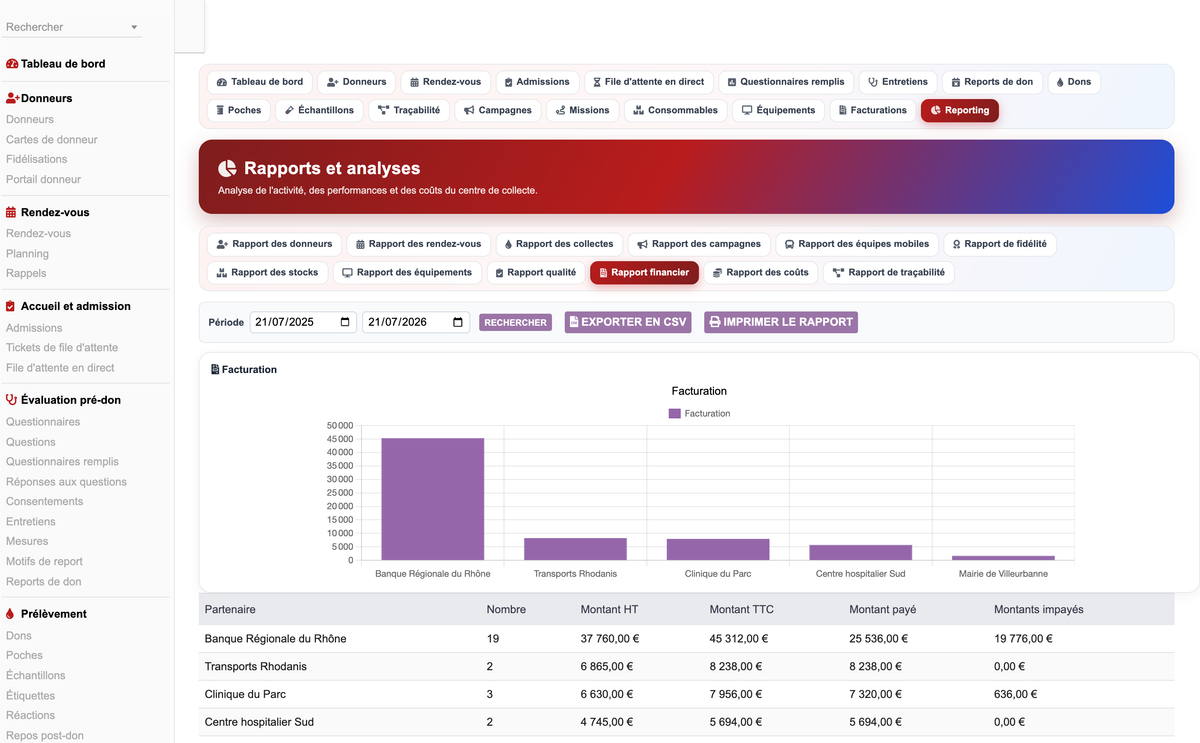Show Rapport des collectes

(559, 244)
